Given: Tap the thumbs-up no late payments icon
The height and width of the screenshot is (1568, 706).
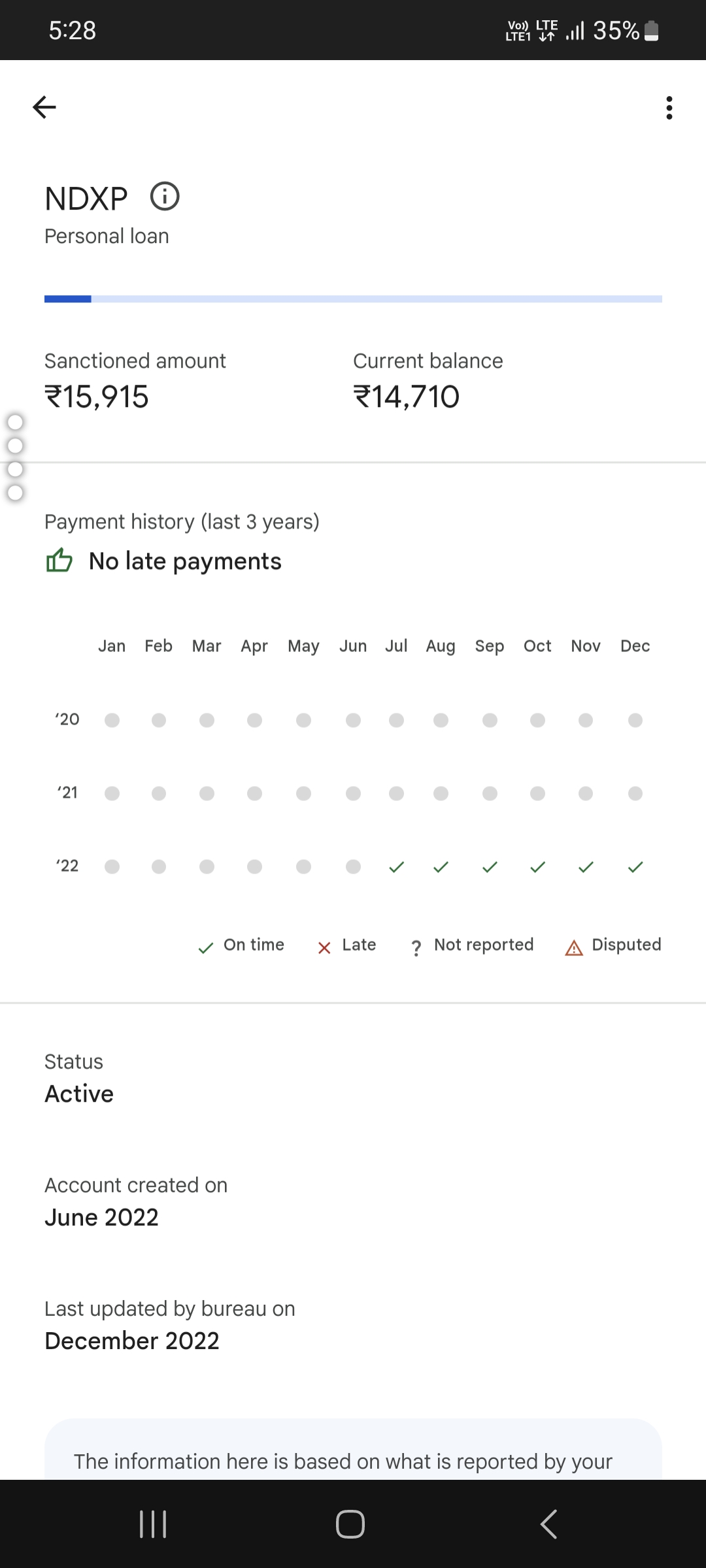Looking at the screenshot, I should (59, 561).
